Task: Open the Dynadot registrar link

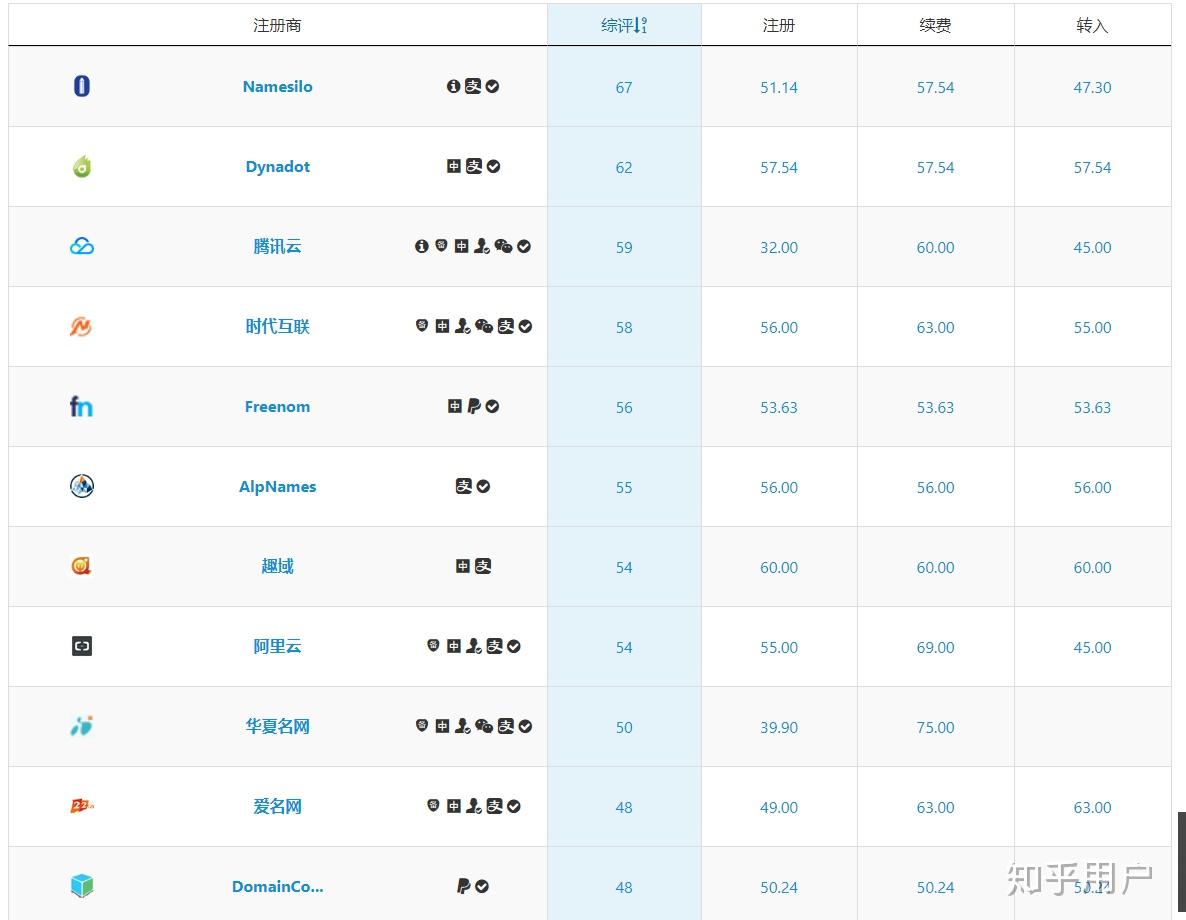Action: pos(278,166)
